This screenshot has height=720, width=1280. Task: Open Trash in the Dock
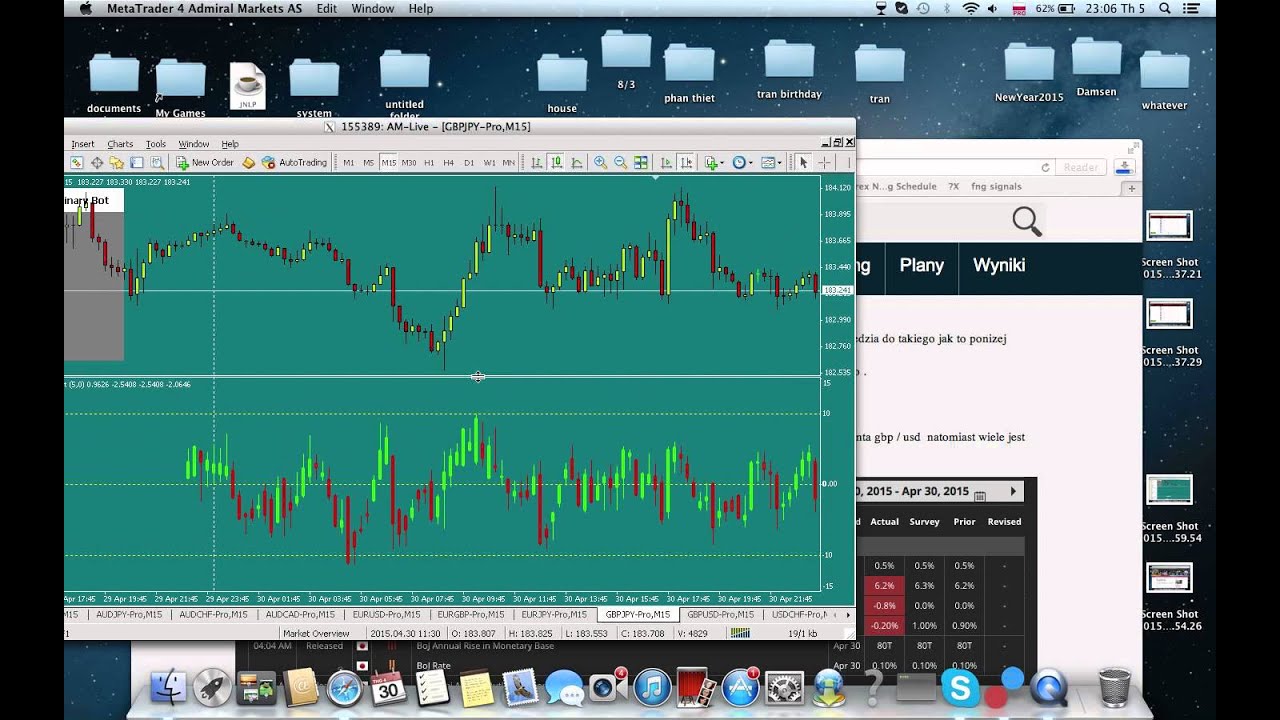(x=1114, y=687)
